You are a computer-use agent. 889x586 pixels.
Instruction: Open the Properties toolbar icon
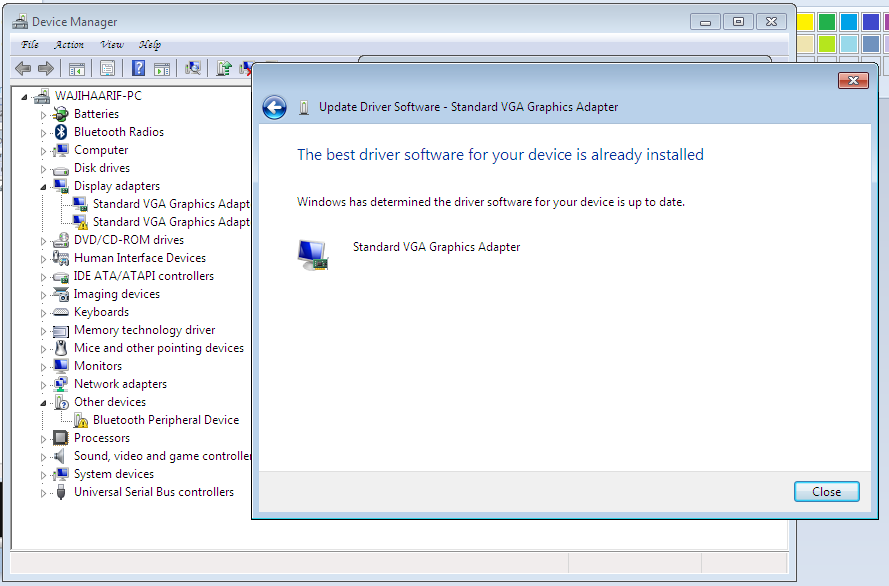[107, 69]
